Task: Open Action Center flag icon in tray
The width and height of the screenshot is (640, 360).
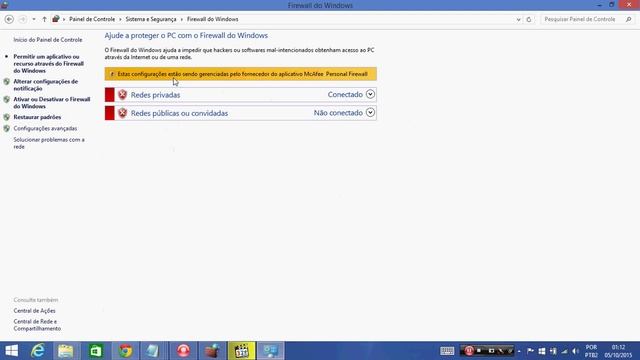Action: click(530, 351)
